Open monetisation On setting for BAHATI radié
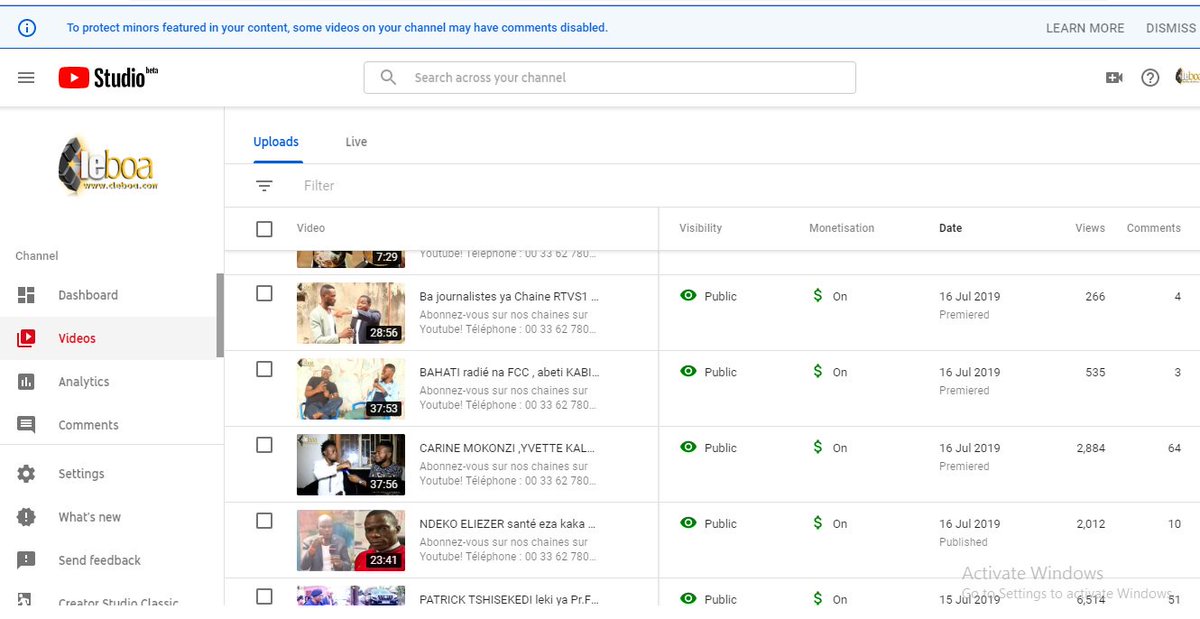The height and width of the screenshot is (619, 1200). point(840,372)
